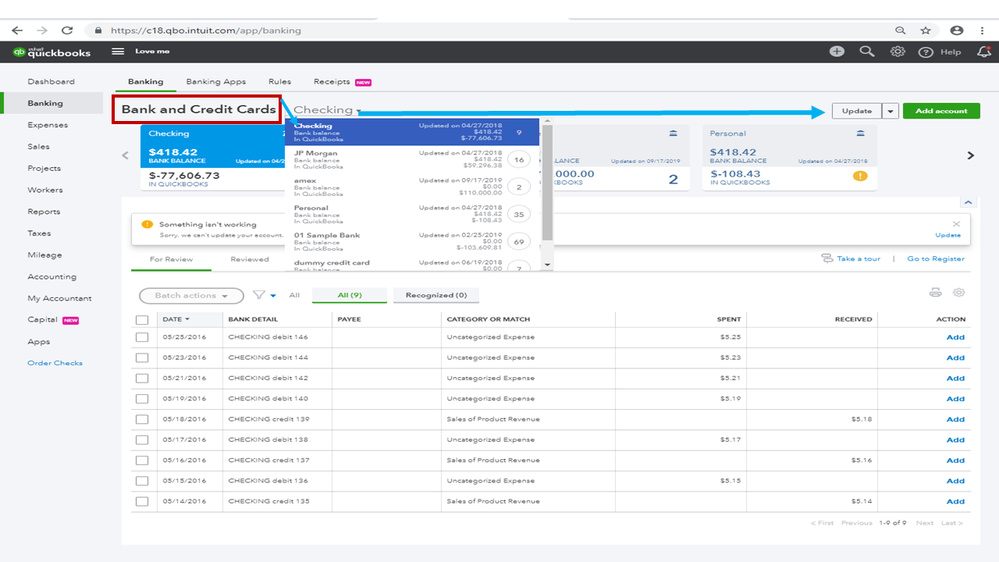Image resolution: width=999 pixels, height=562 pixels.
Task: Open Help question mark icon
Action: (x=926, y=52)
